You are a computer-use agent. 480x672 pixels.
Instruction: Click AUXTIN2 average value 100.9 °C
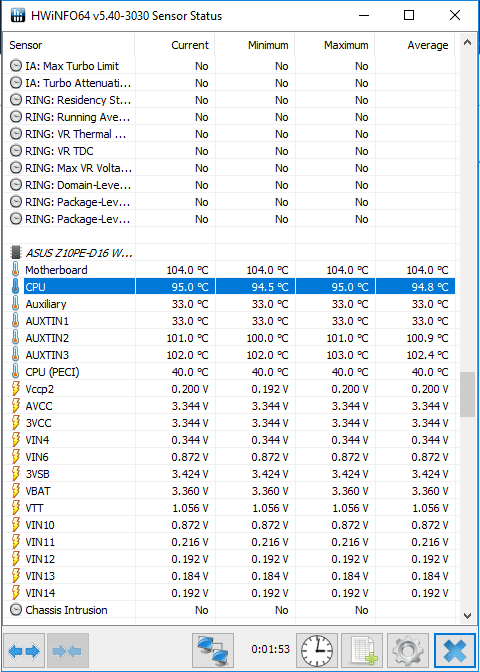tap(427, 338)
